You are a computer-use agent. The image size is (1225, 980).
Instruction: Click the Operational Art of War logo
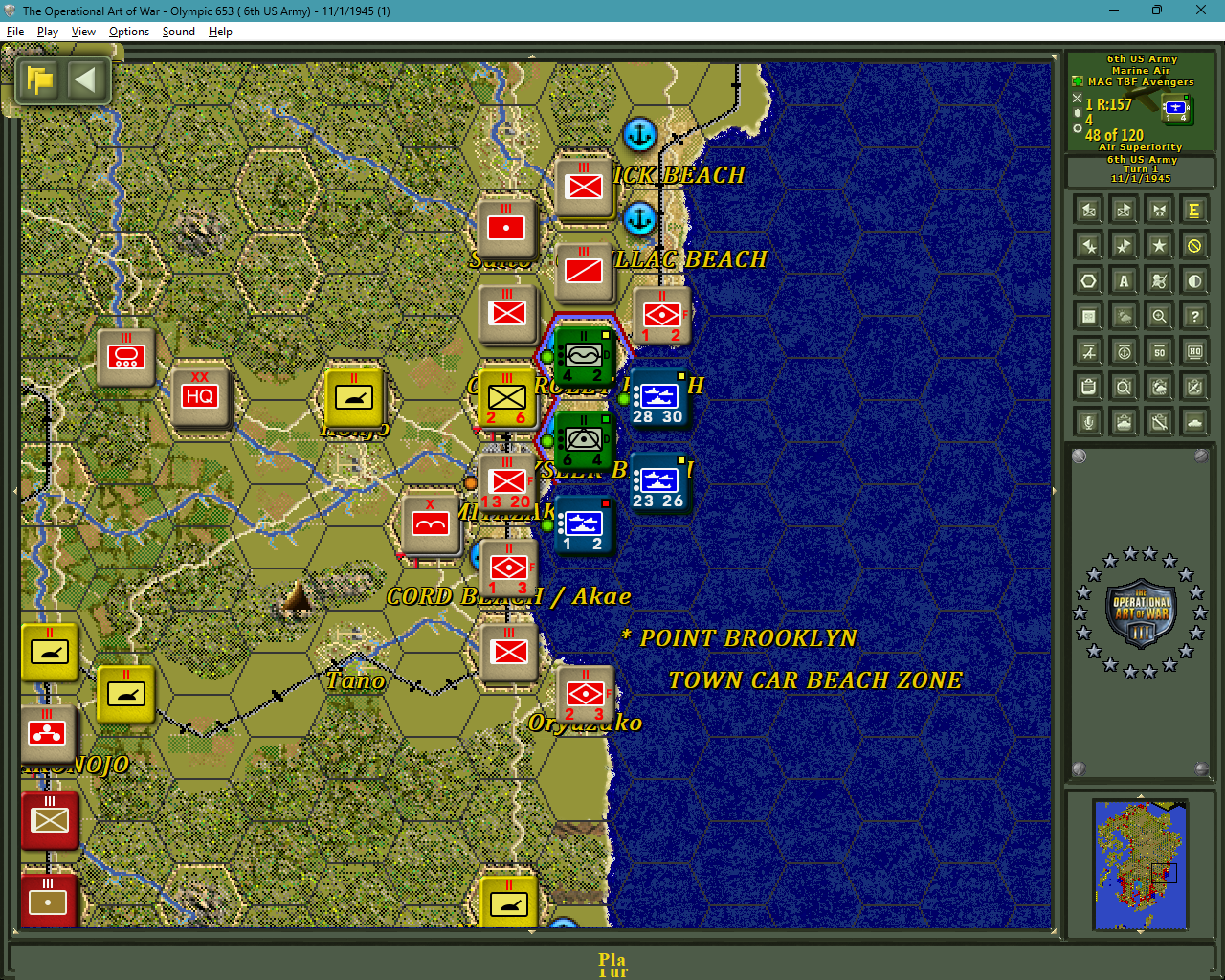pyautogui.click(x=1141, y=612)
